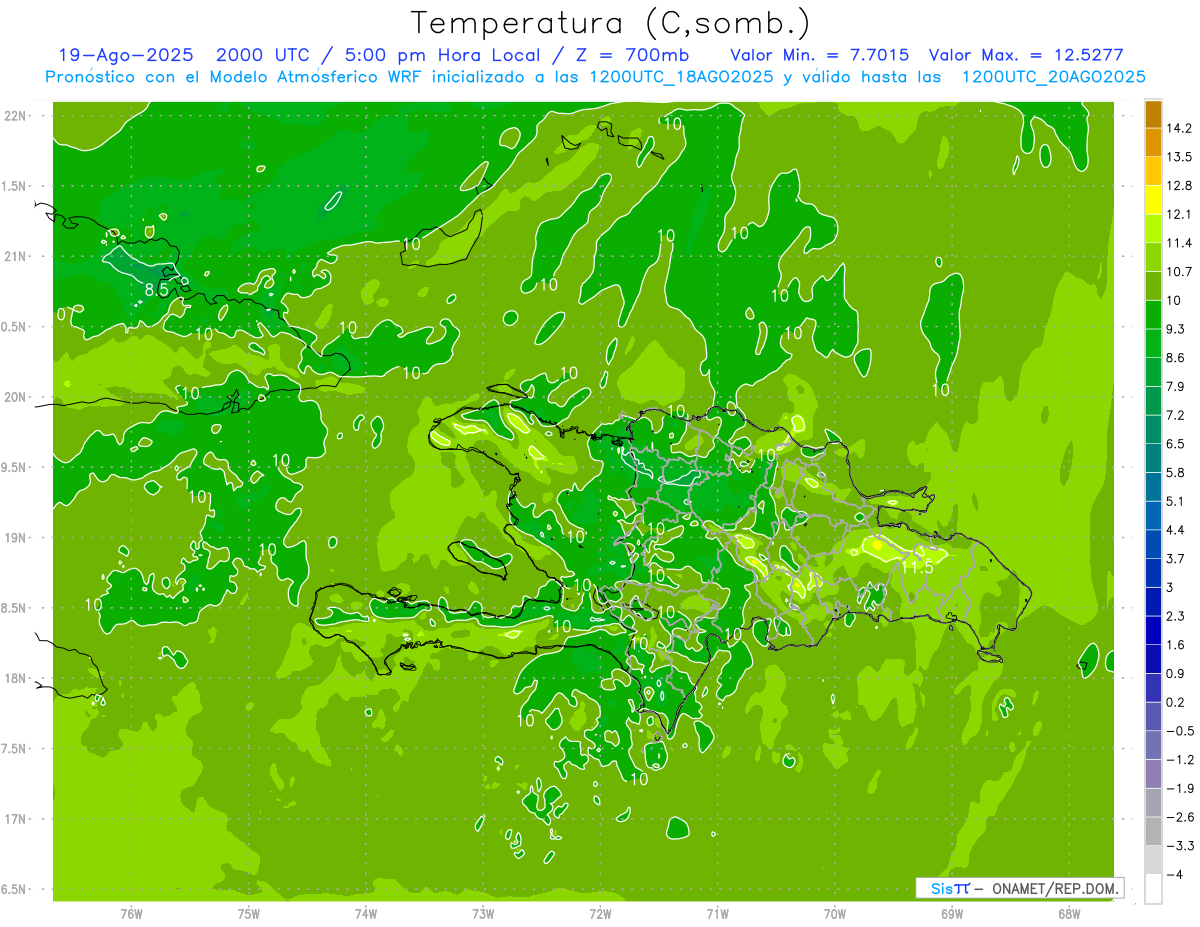Click the "76W" longitude axis label
This screenshot has width=1200, height=927.
[131, 913]
